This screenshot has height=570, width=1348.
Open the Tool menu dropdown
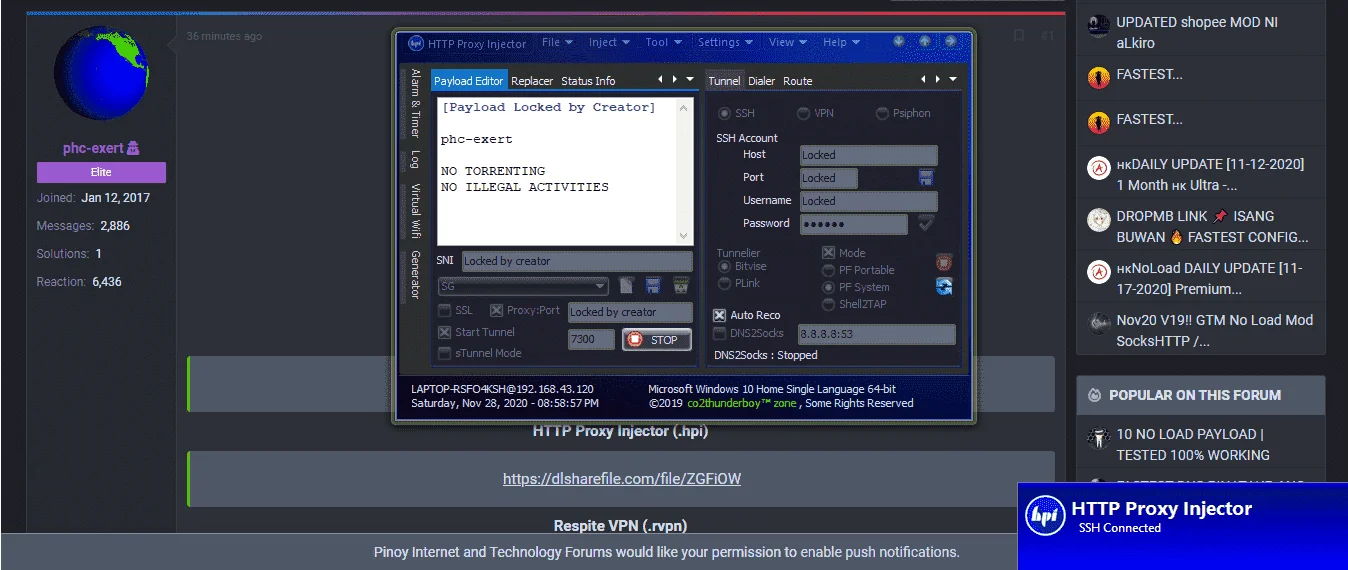point(663,42)
